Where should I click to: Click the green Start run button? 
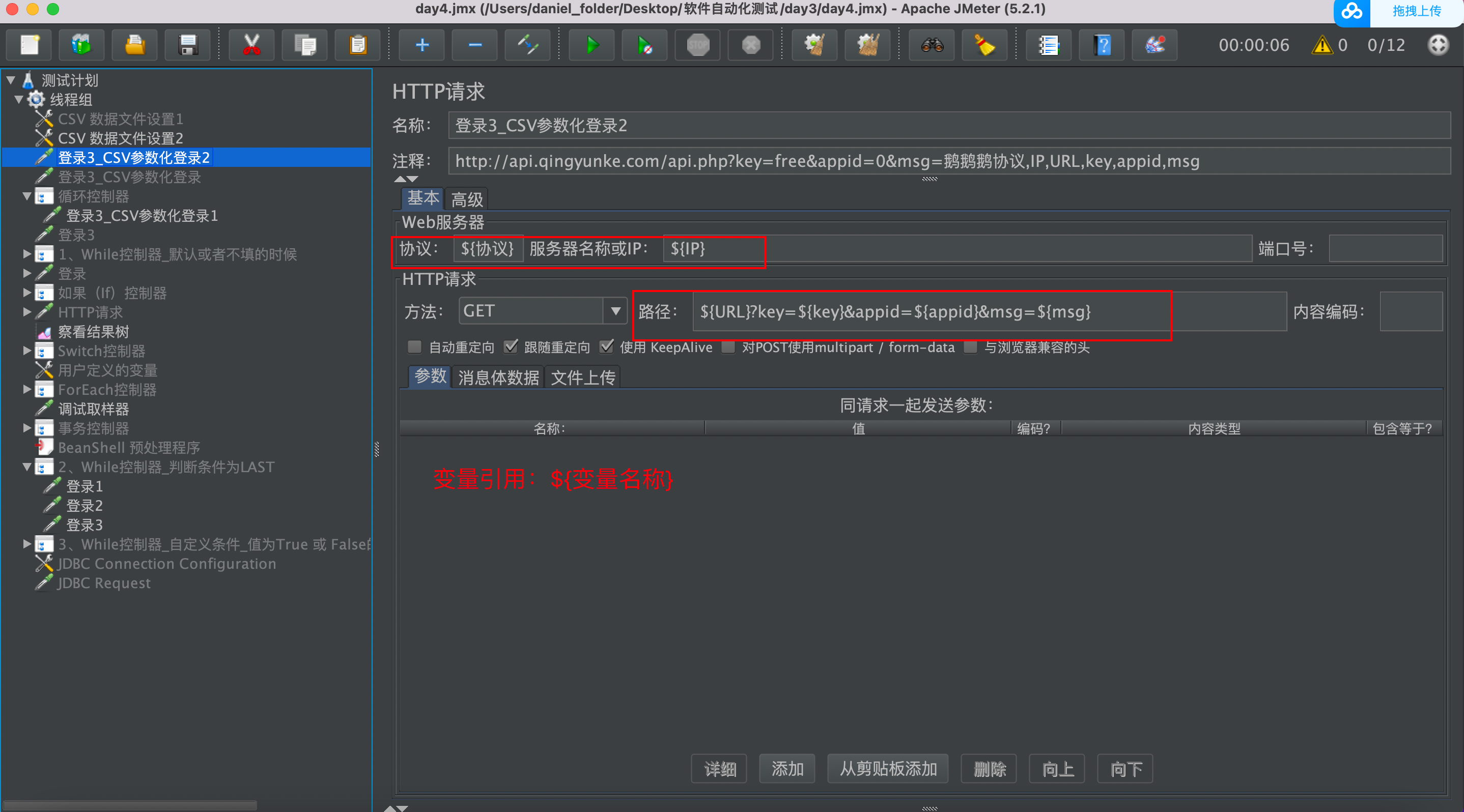(592, 45)
